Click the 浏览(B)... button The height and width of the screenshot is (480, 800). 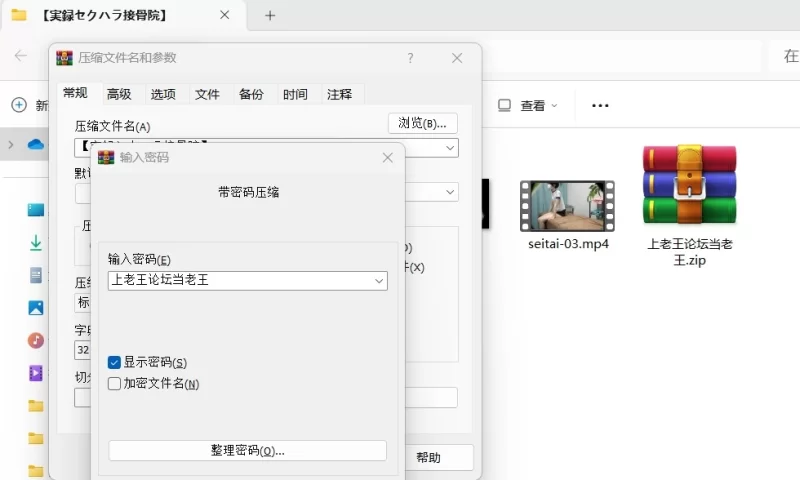(x=422, y=123)
